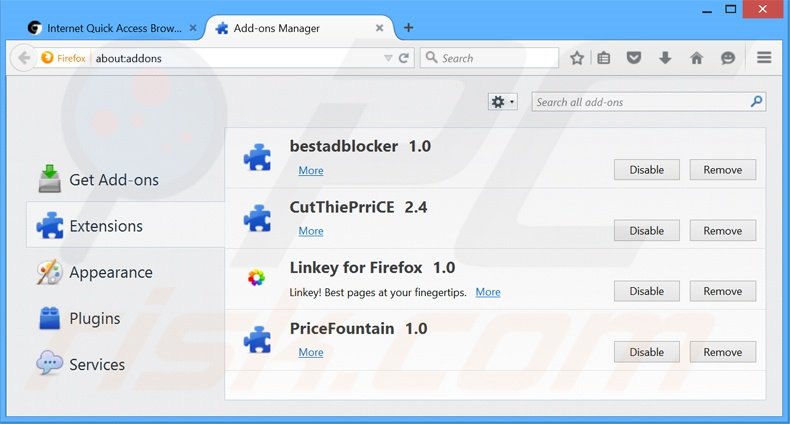Viewport: 790px width, 424px height.
Task: Select the Extensions category
Action: coord(125,225)
